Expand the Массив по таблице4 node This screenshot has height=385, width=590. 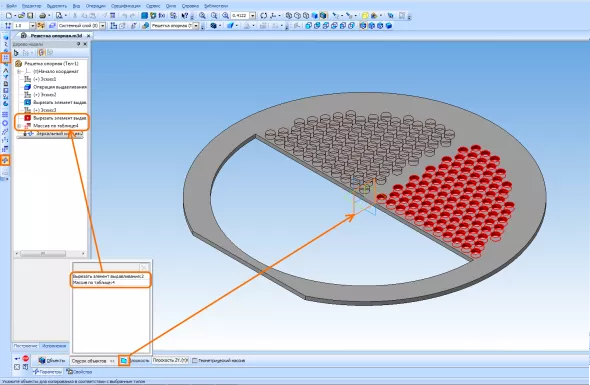pos(19,126)
